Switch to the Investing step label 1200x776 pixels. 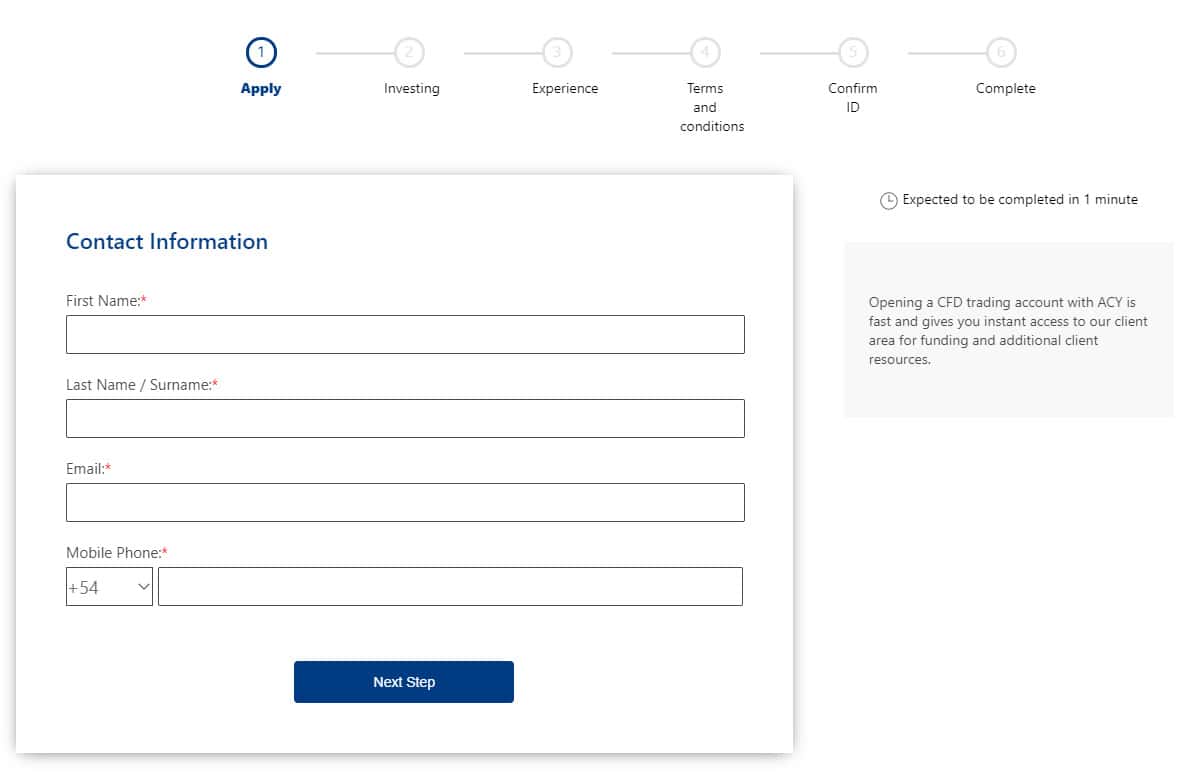411,89
